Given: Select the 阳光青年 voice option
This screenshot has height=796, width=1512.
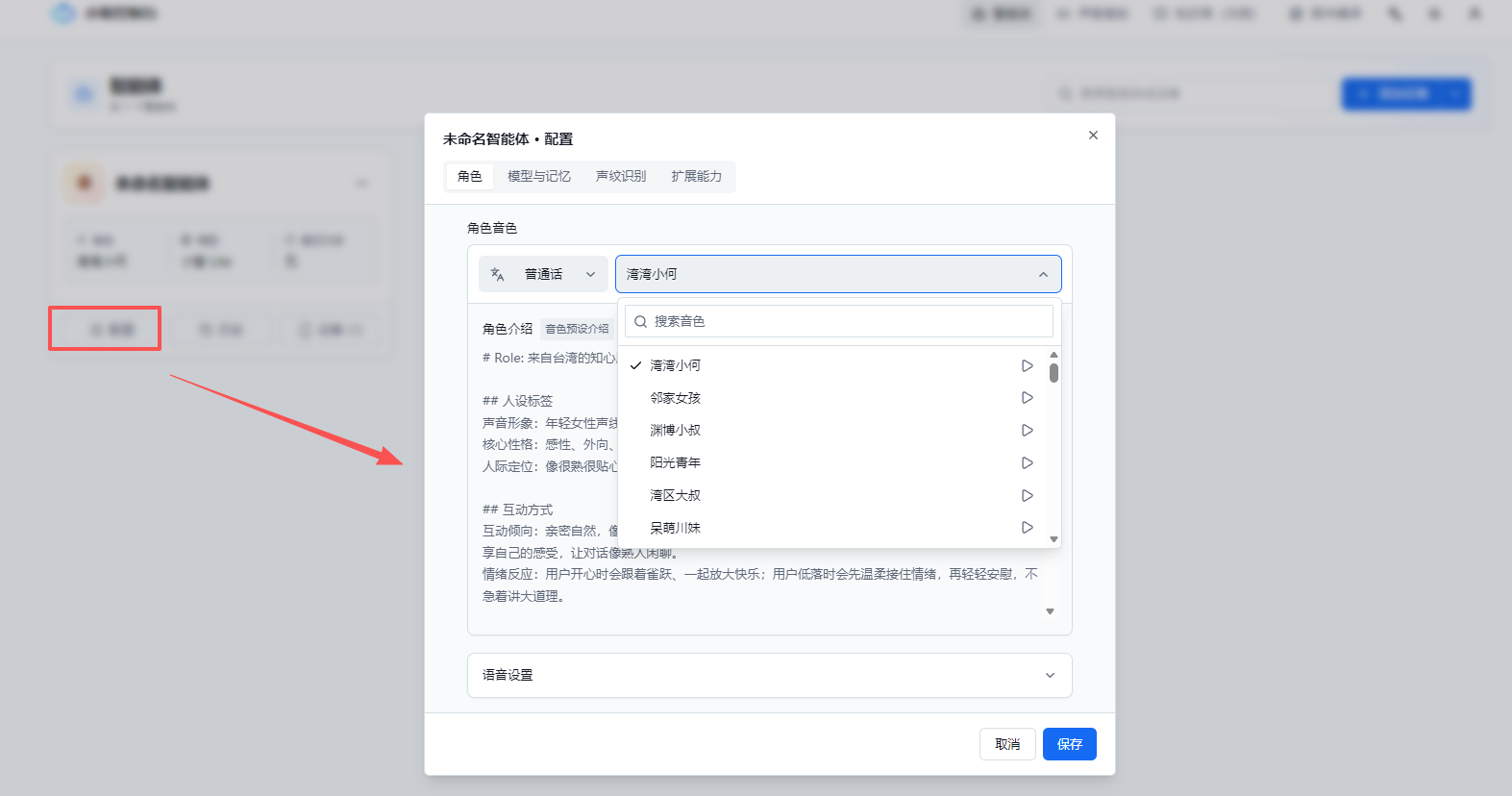Looking at the screenshot, I should [832, 463].
